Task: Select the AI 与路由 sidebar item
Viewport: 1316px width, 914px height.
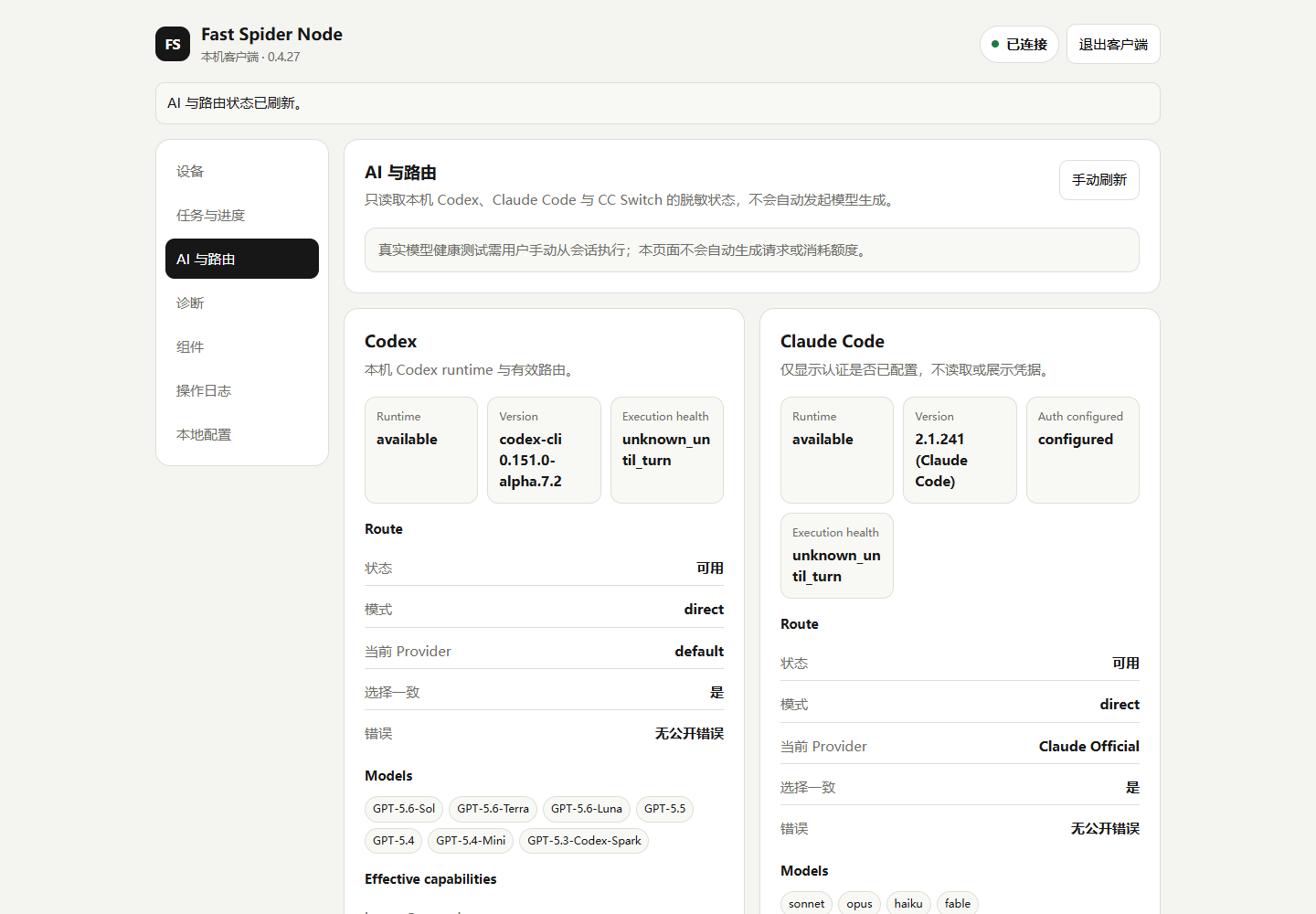Action: pyautogui.click(x=242, y=259)
